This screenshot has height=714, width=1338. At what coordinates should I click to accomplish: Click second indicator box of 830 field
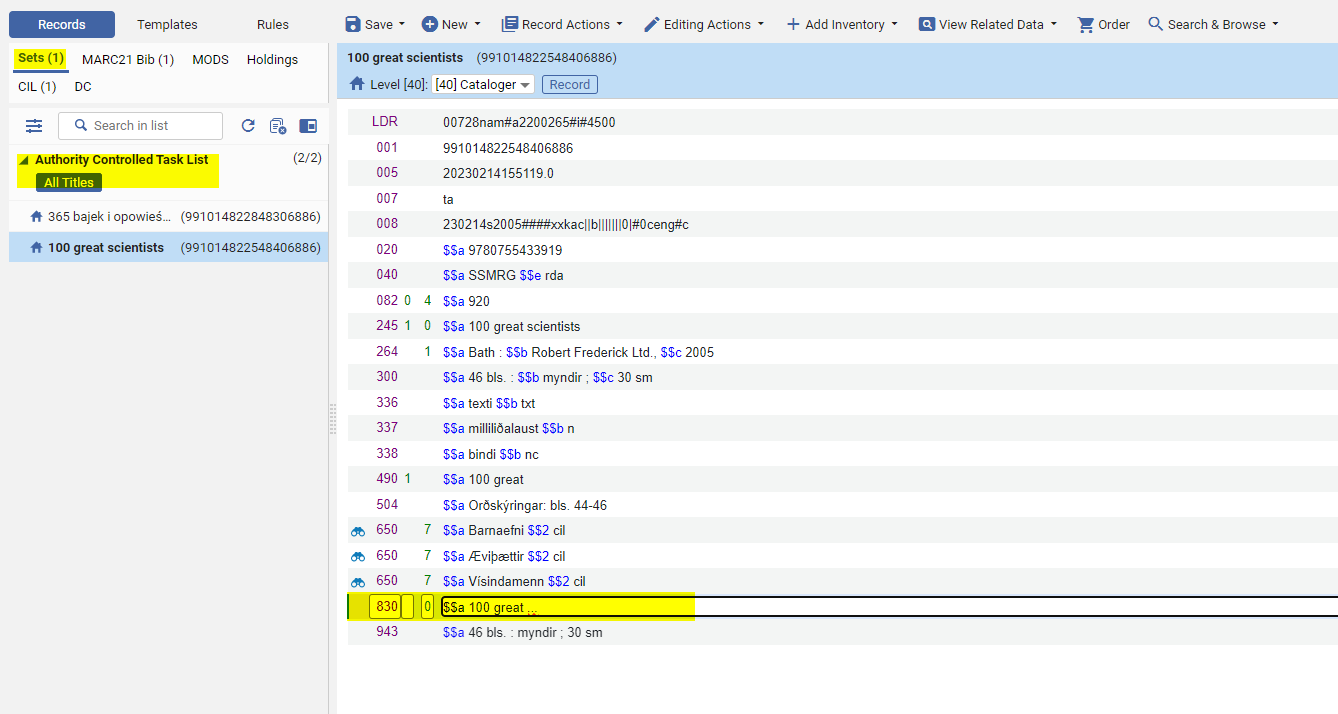coord(428,607)
